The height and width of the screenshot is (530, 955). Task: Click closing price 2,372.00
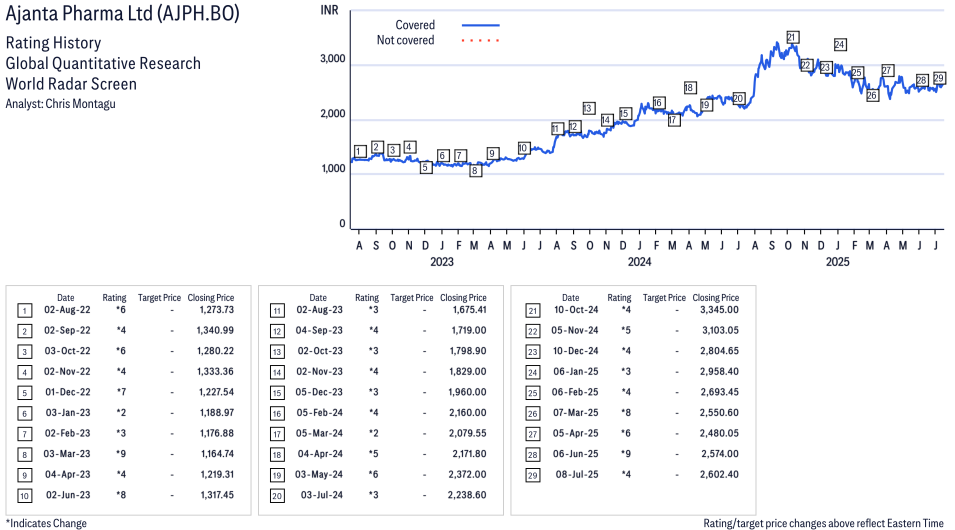tap(467, 475)
